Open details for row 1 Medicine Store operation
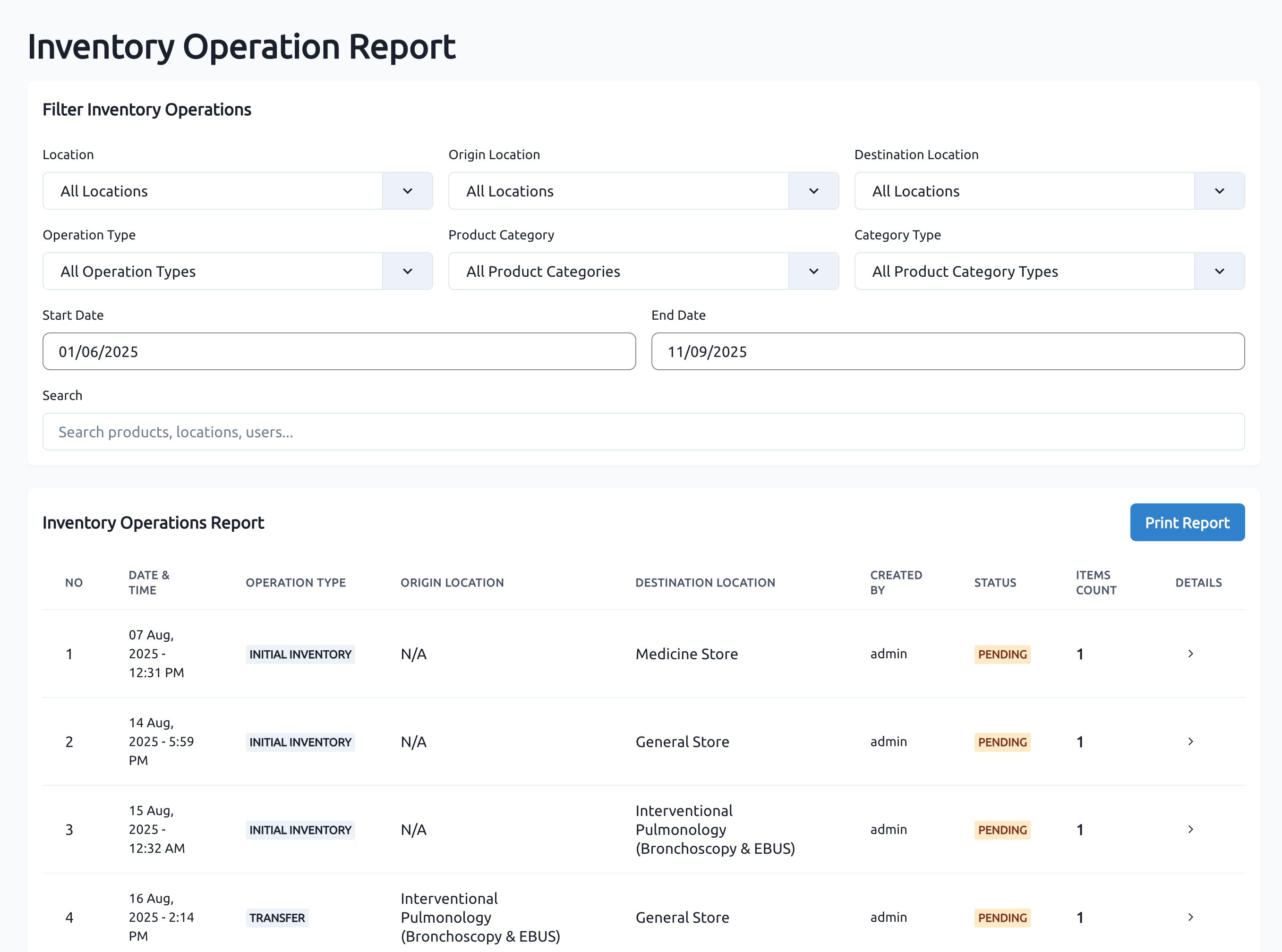This screenshot has height=952, width=1282. (1190, 654)
